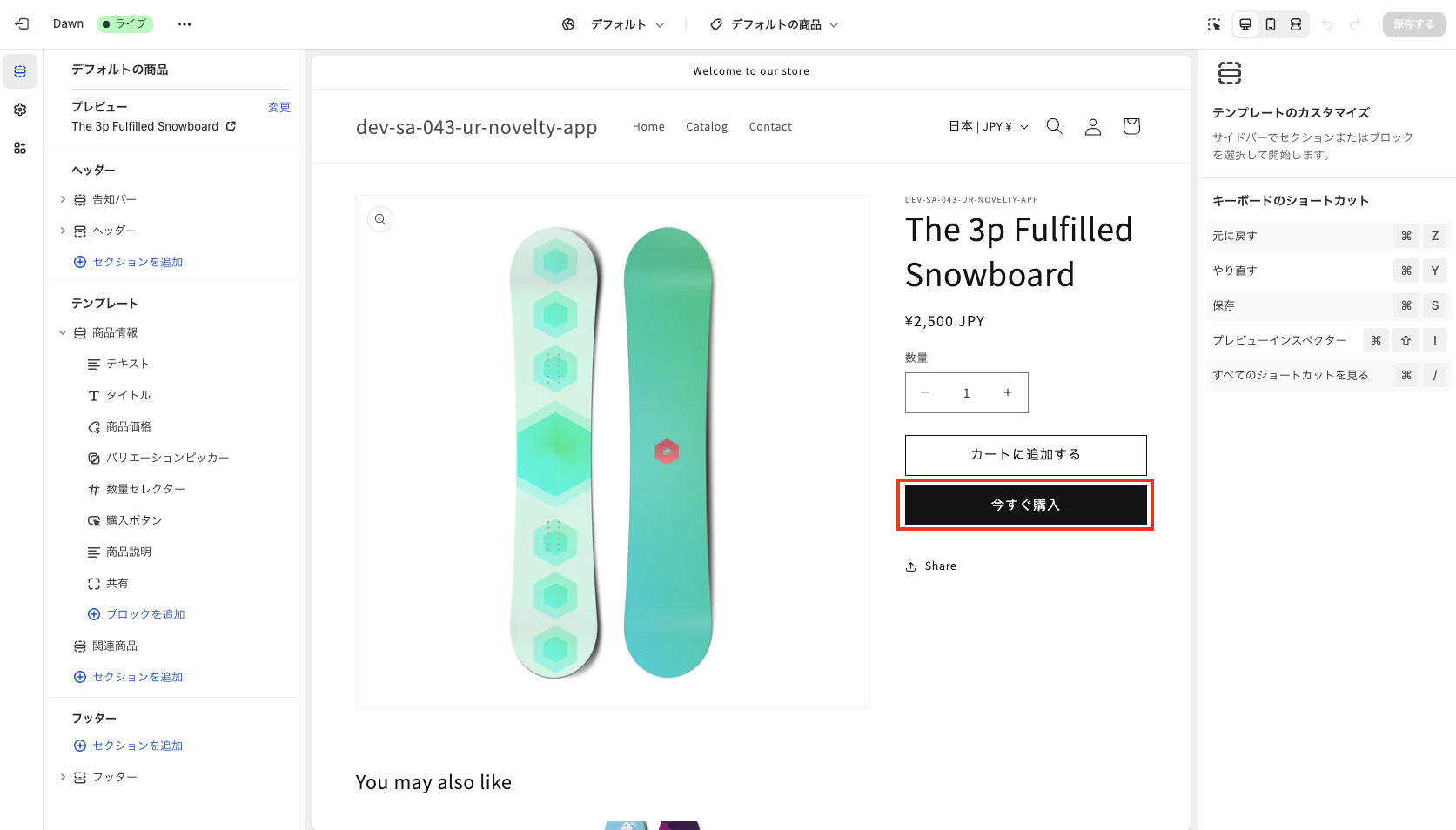
Task: Click the account icon in the preview header
Action: 1092,126
